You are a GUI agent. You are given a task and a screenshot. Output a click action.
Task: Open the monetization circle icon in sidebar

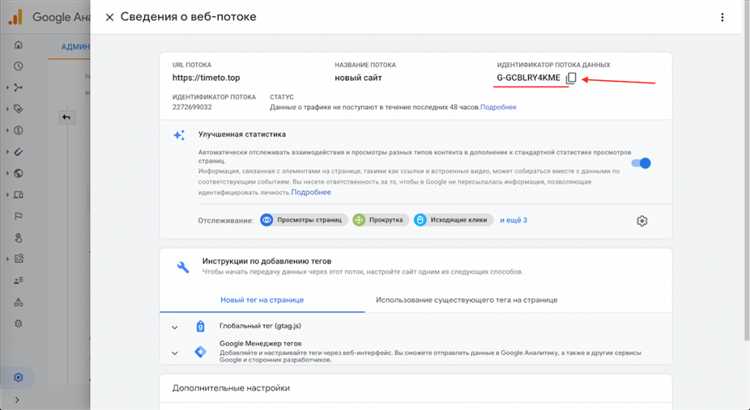[18, 131]
